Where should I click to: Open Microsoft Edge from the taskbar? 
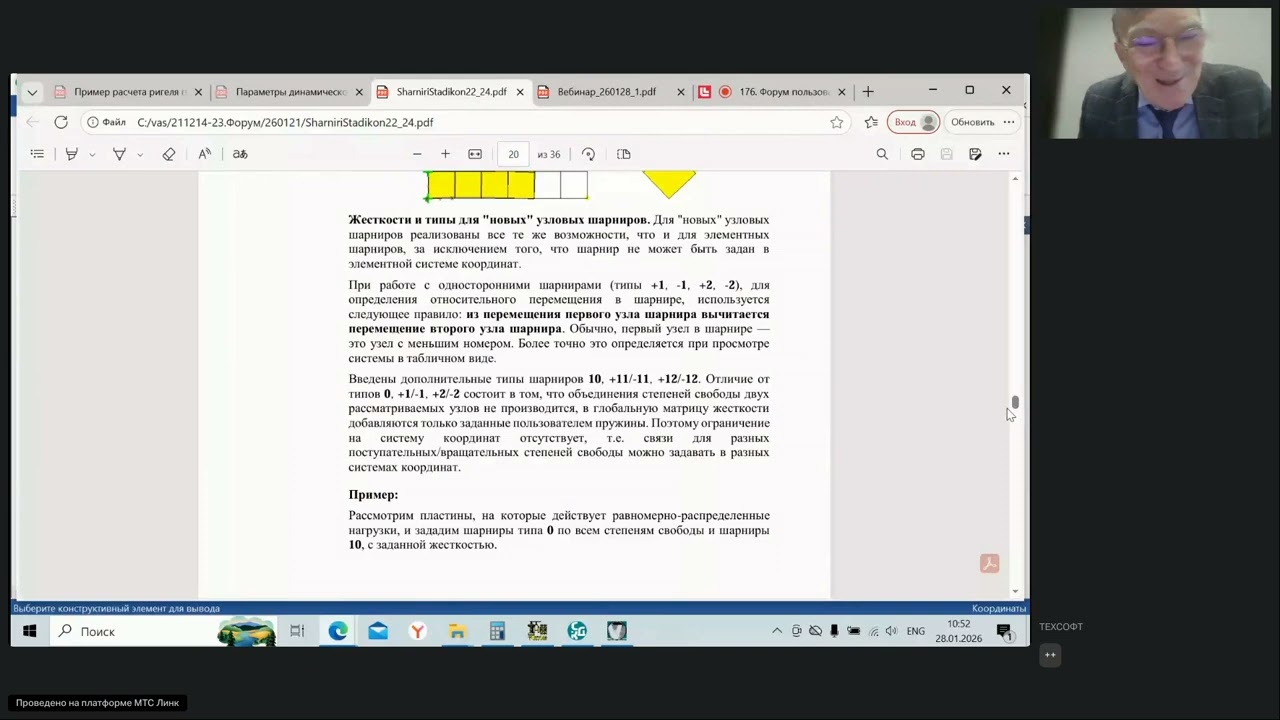tap(338, 631)
